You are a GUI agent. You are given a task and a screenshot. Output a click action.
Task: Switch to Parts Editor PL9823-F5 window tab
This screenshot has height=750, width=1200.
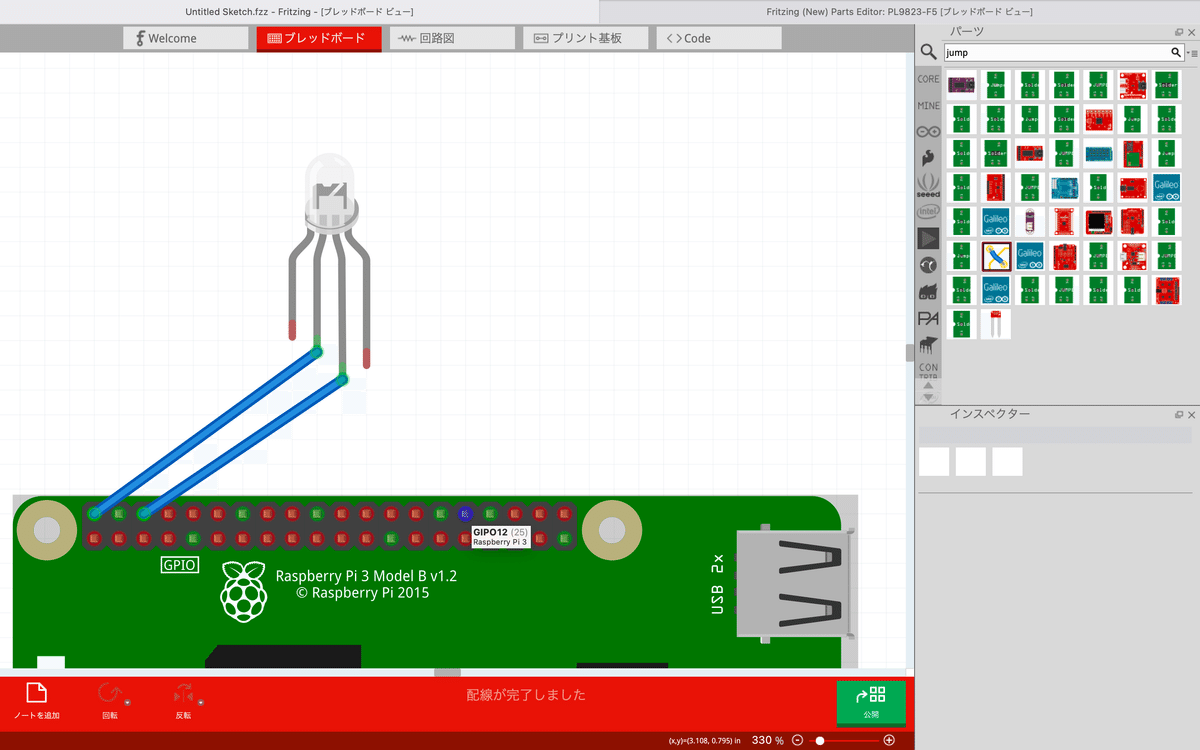click(x=900, y=12)
